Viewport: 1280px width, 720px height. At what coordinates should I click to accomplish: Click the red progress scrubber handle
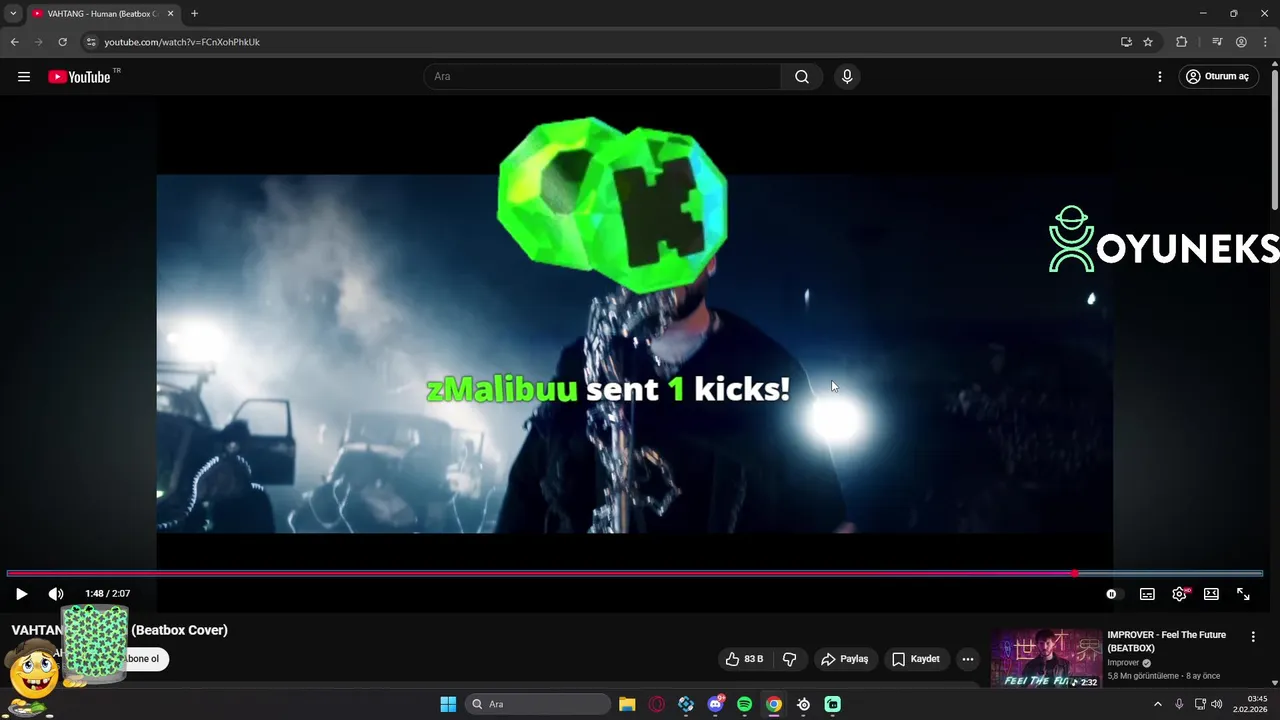[1074, 573]
